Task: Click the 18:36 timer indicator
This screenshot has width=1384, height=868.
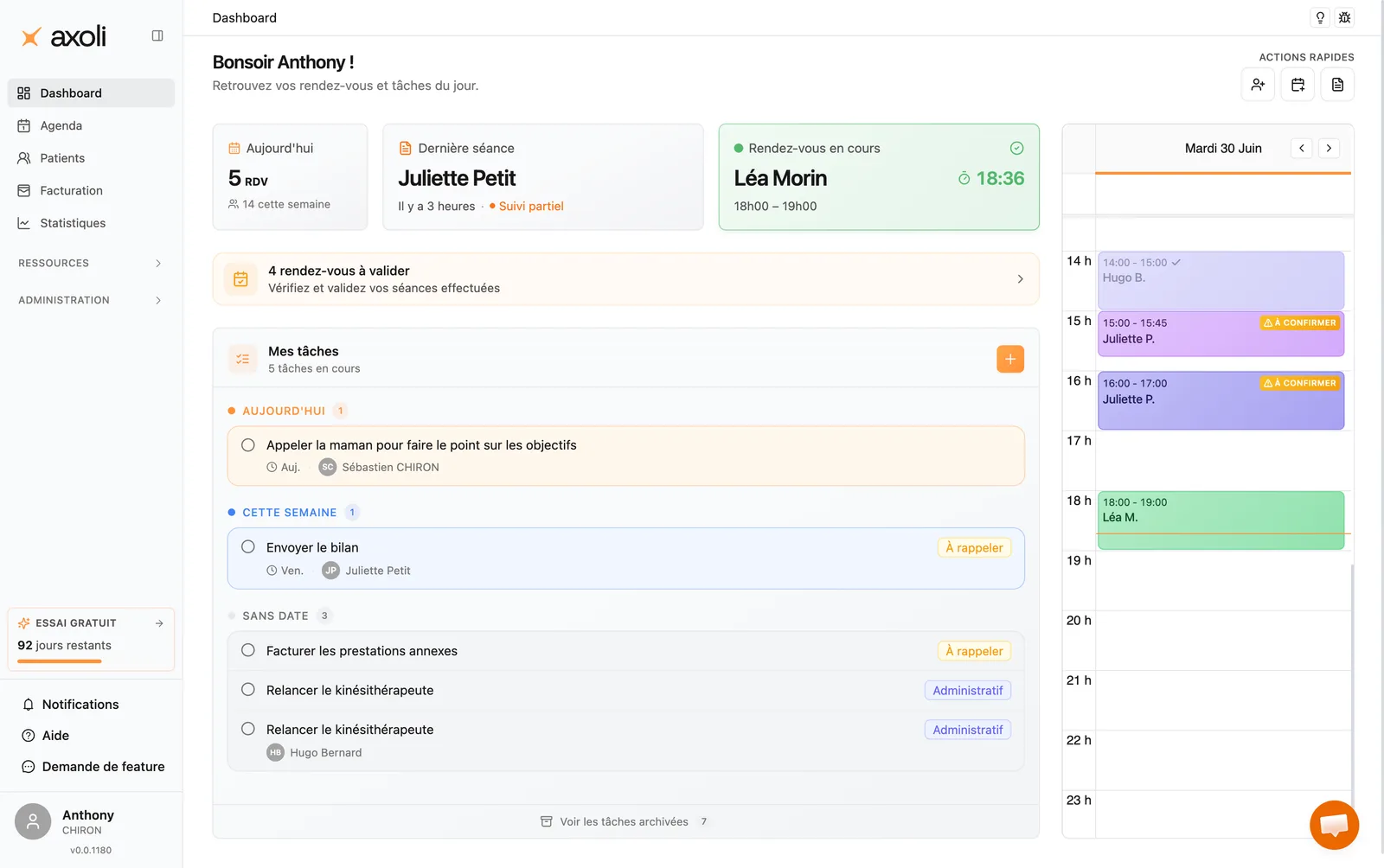Action: click(991, 178)
